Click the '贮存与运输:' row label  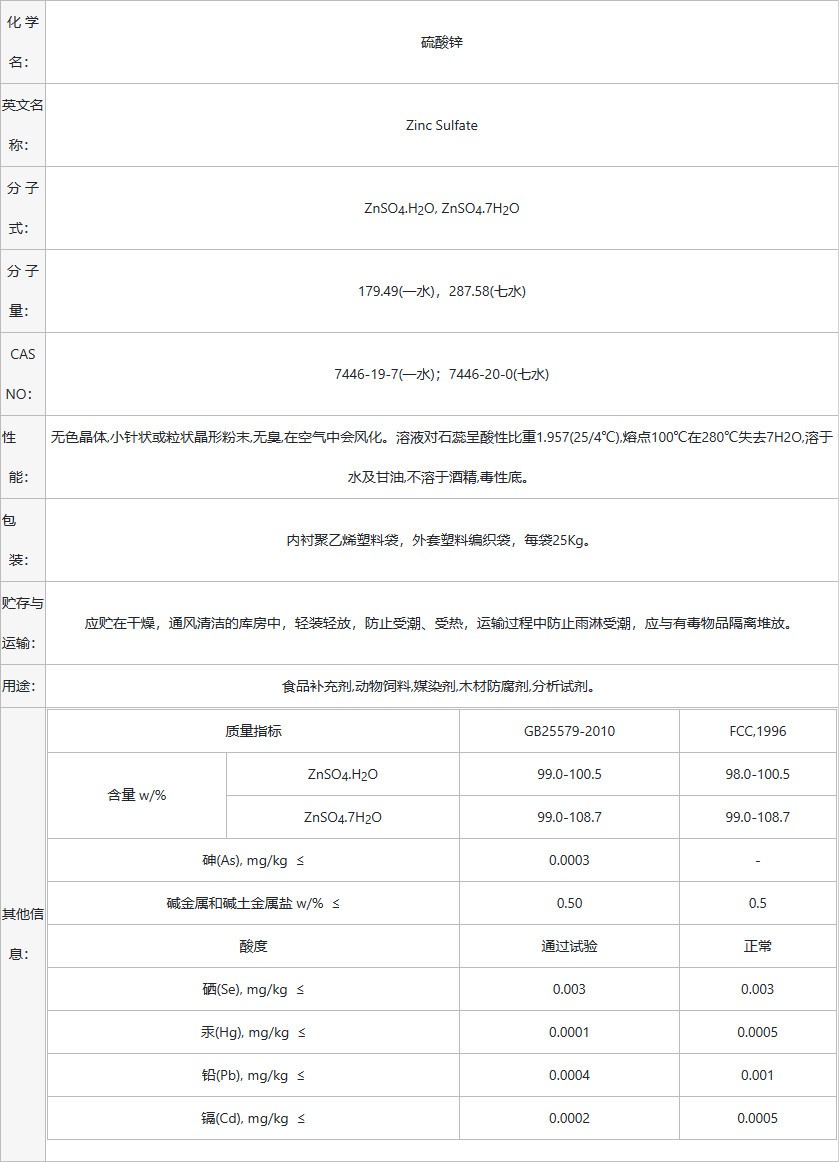pos(22,623)
